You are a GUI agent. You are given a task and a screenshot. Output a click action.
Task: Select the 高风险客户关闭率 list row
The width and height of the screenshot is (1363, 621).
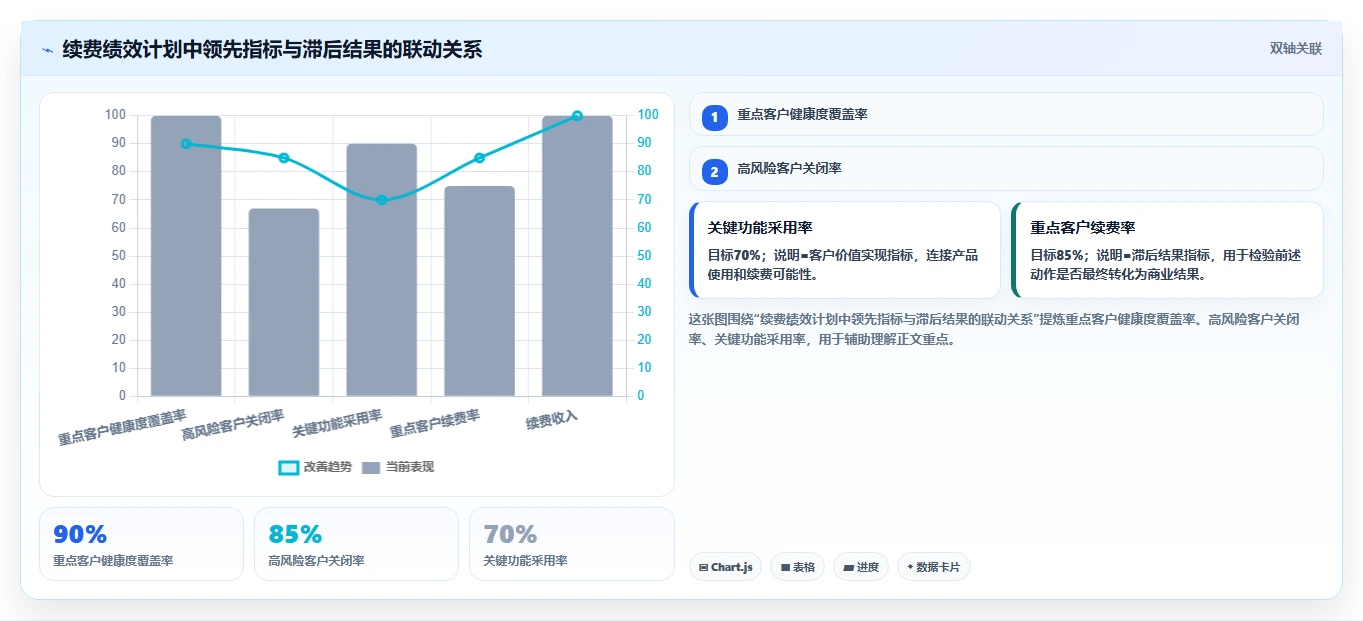point(1006,169)
